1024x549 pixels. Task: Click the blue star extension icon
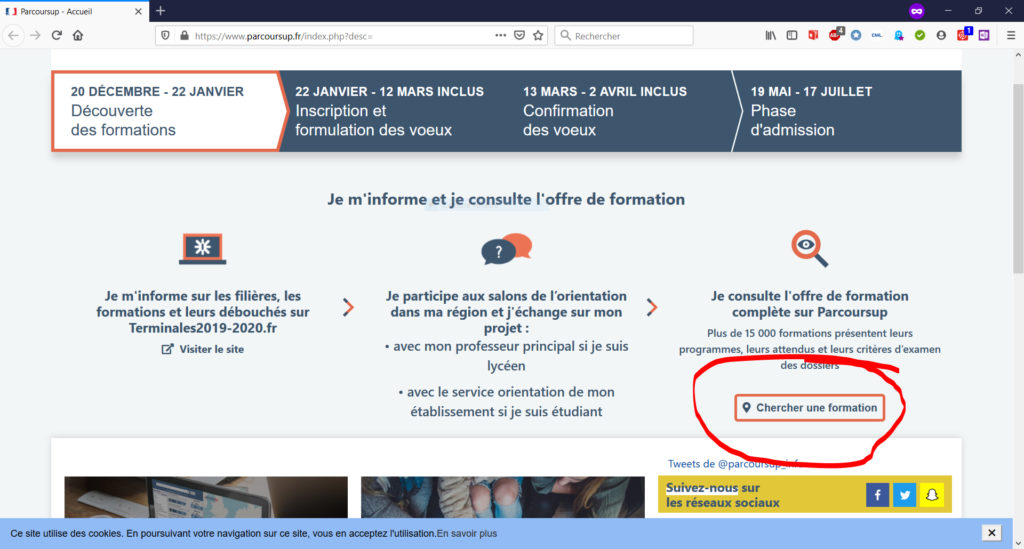point(856,35)
